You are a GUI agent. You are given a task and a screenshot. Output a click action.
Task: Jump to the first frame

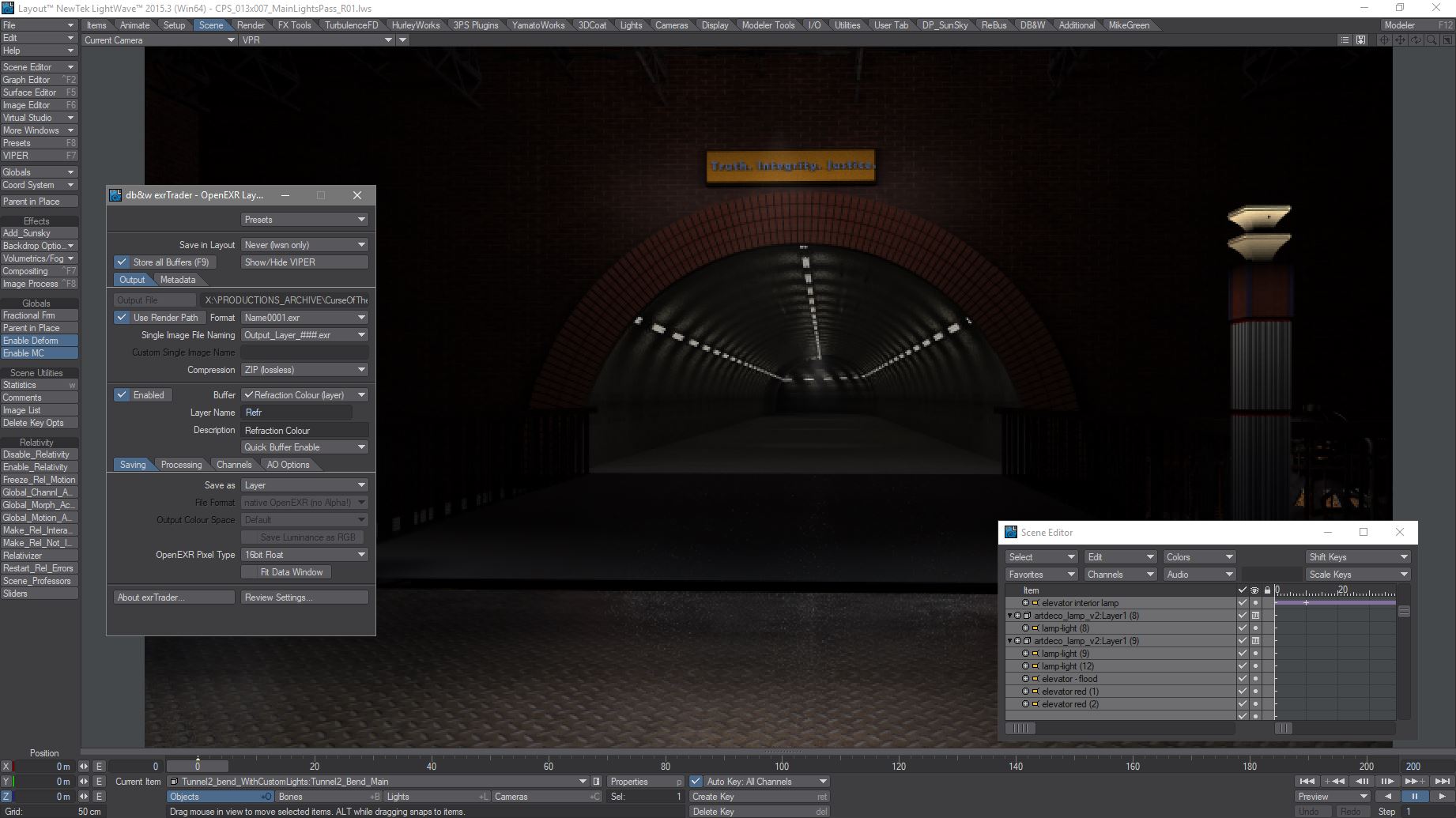[1307, 781]
